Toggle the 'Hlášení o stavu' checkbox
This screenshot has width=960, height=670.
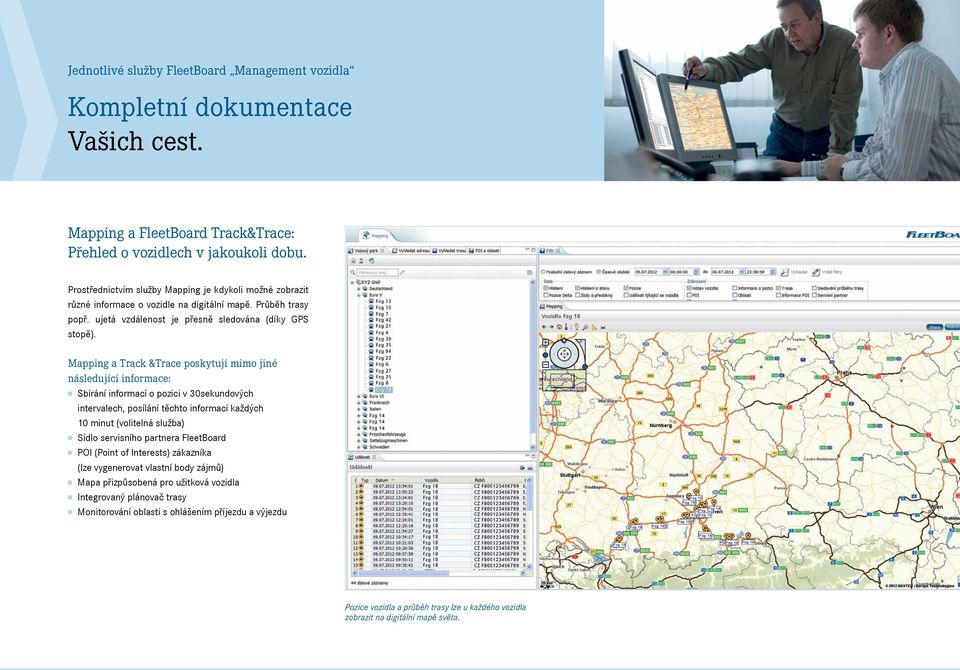578,288
